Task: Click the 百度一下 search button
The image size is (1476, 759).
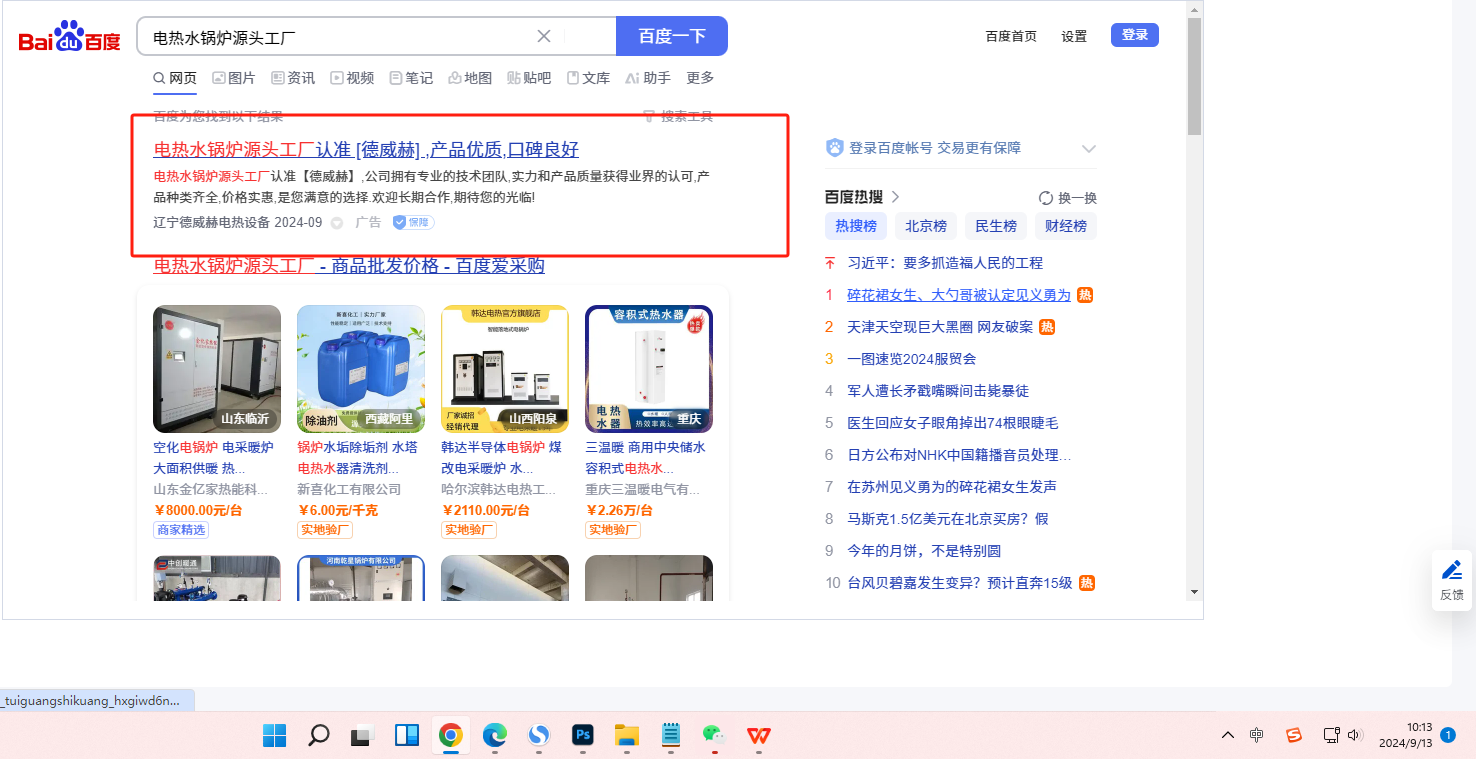Action: [672, 37]
